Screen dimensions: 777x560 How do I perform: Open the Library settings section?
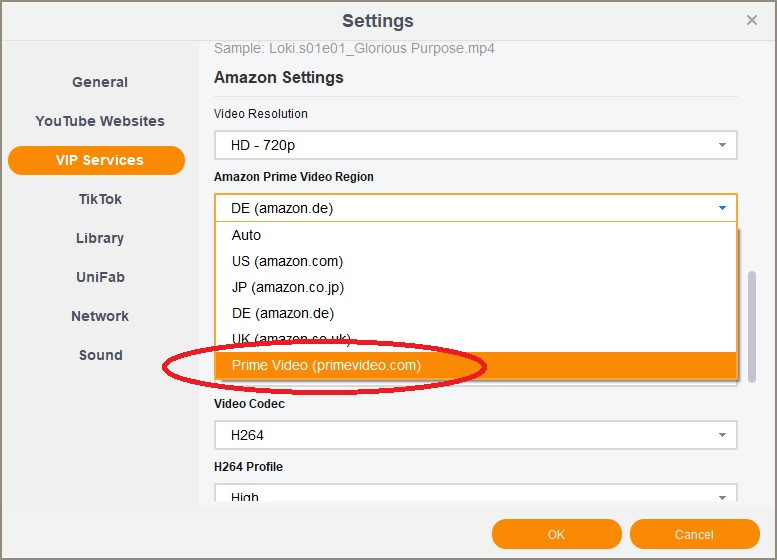(100, 238)
